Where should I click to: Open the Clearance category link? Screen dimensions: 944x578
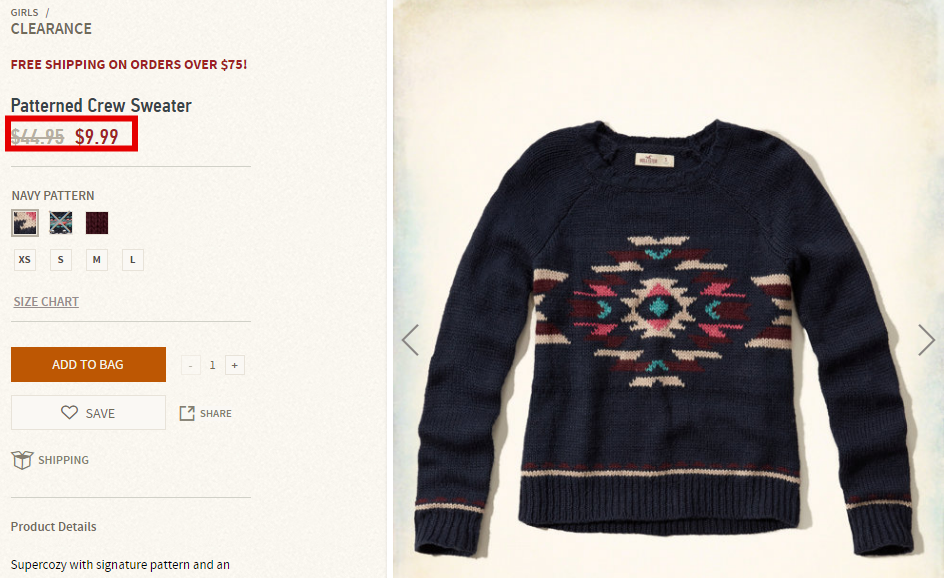click(x=51, y=29)
